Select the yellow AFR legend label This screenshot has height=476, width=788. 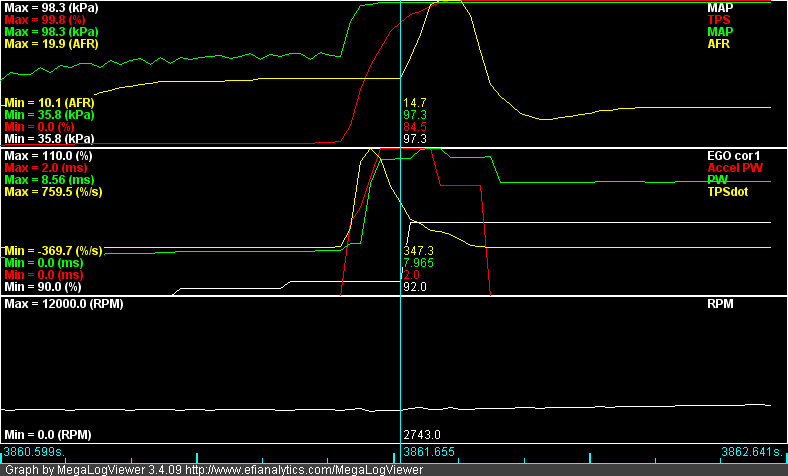(x=719, y=44)
